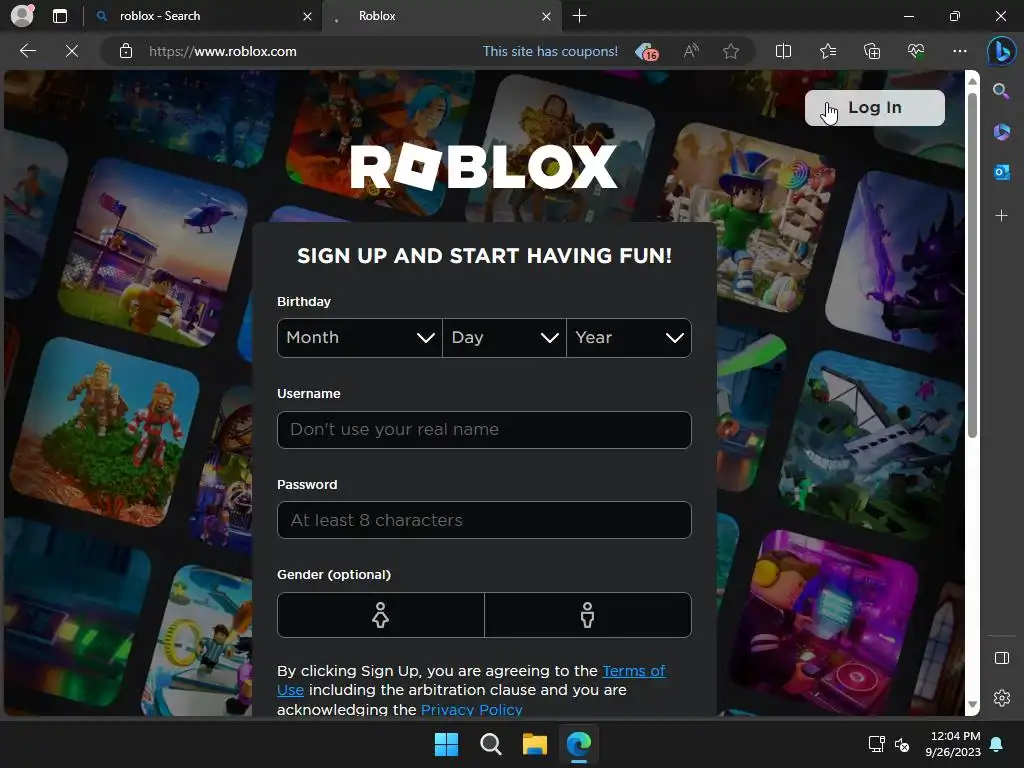Stop loading the Roblox page
Viewport: 1024px width, 768px height.
[x=72, y=51]
